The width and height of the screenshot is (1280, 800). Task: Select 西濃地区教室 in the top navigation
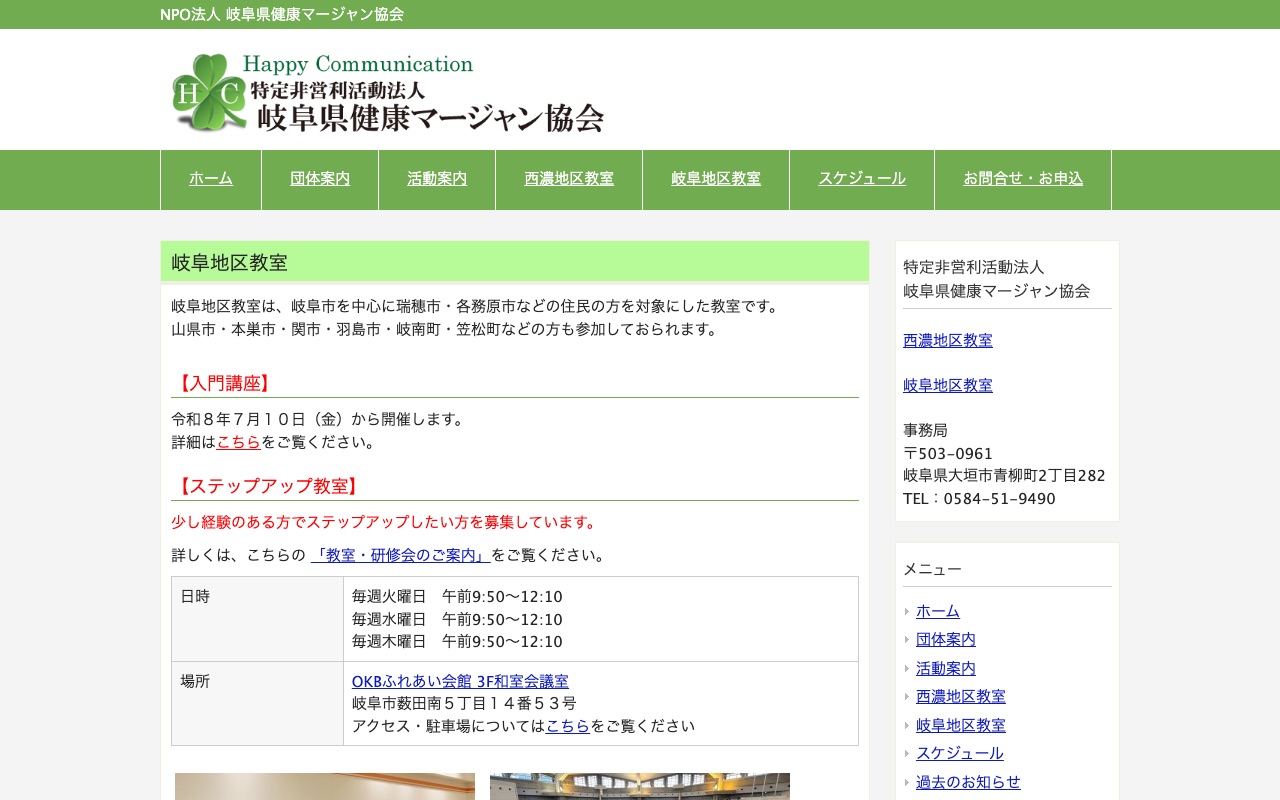point(568,179)
